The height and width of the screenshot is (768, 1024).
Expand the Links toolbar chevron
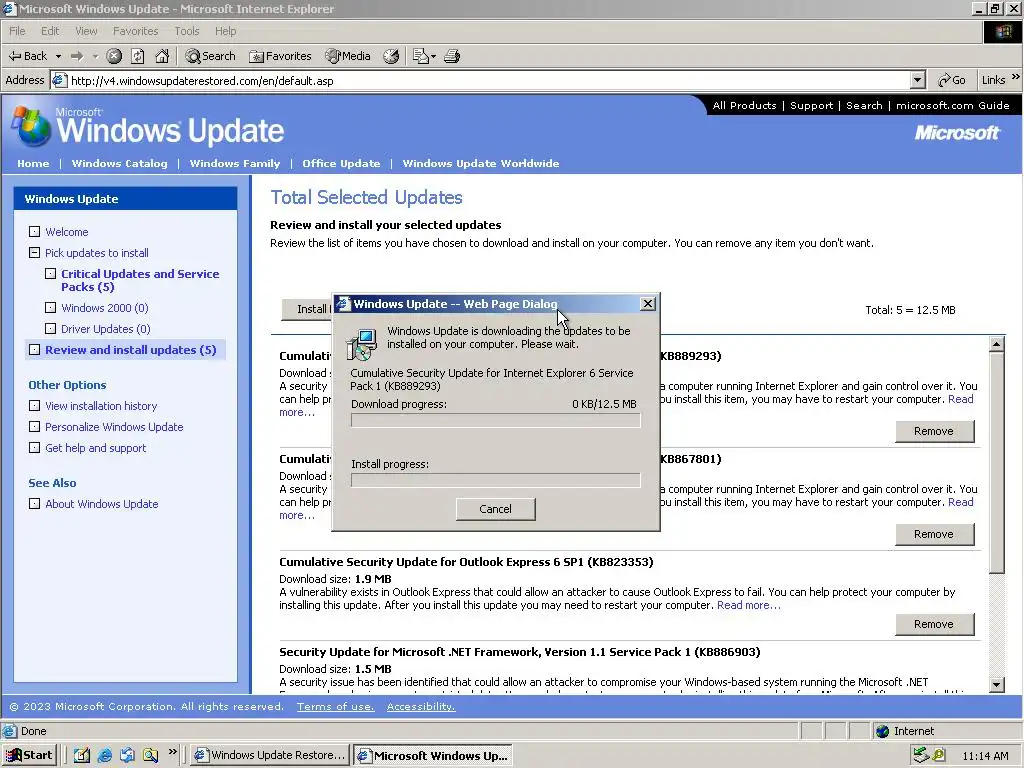(1016, 77)
